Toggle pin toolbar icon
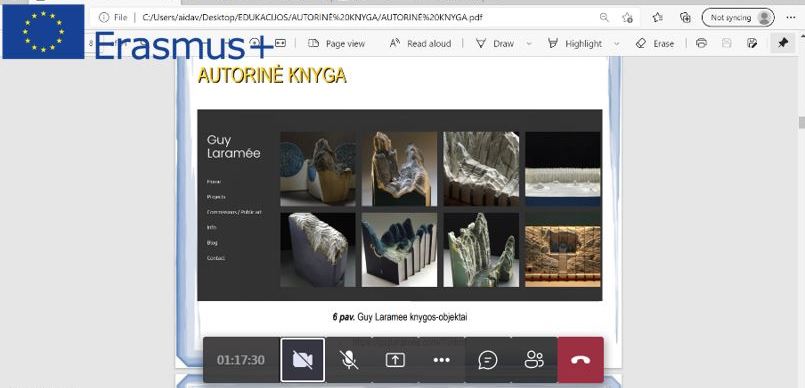The height and width of the screenshot is (388, 805). click(783, 44)
